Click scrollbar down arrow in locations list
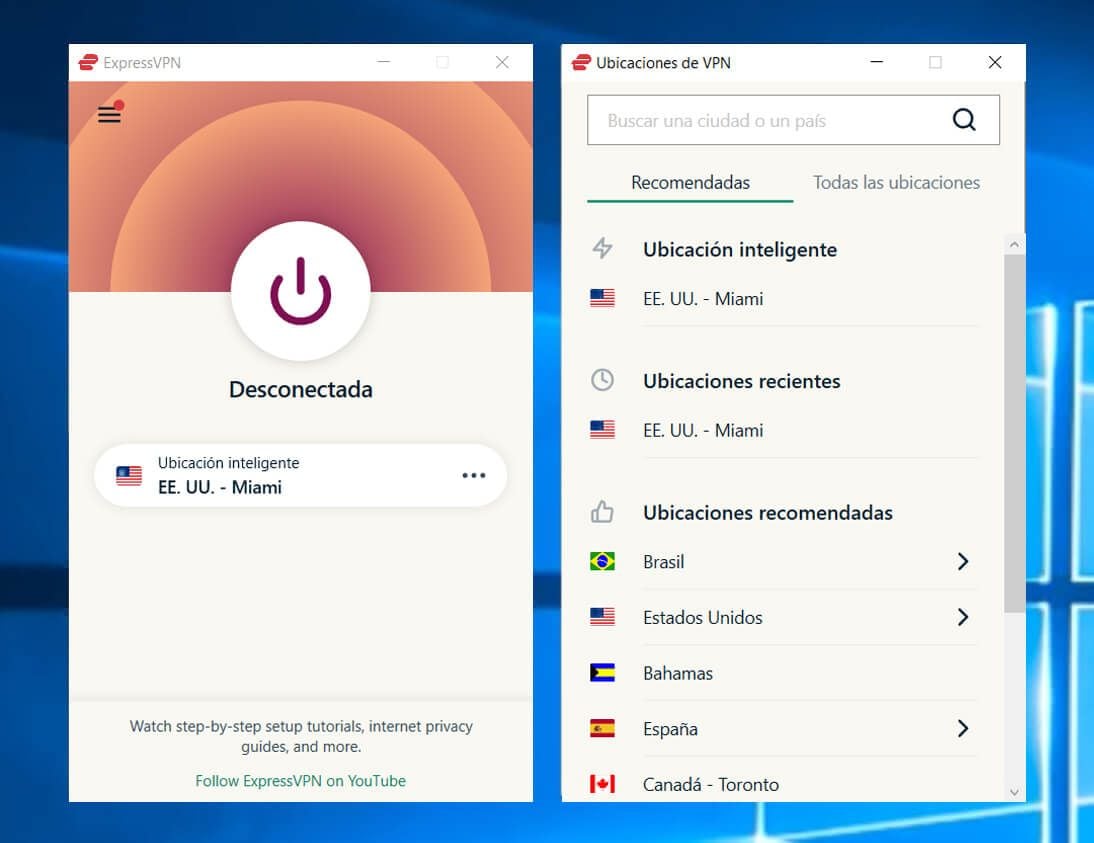 (1014, 792)
